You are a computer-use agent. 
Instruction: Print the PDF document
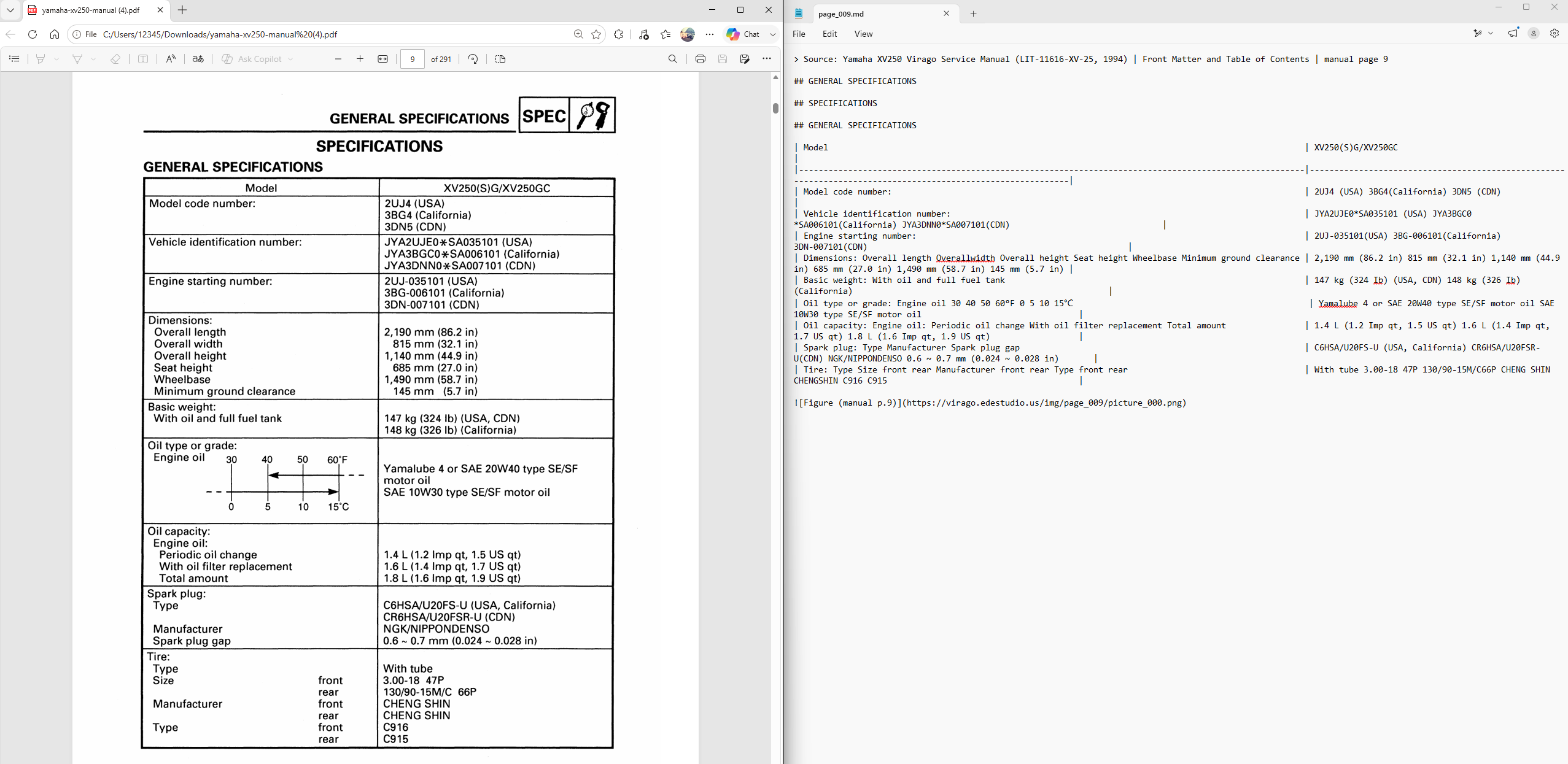coord(701,59)
